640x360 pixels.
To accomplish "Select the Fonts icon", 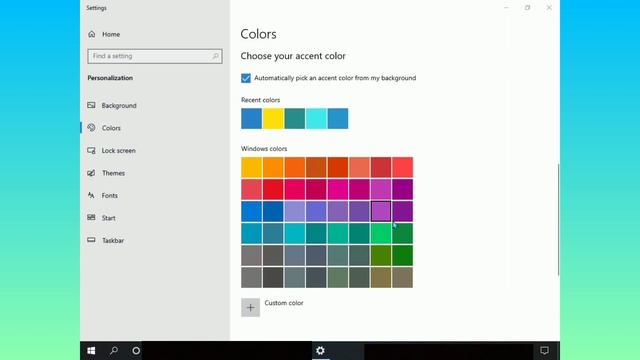I will (x=91, y=196).
